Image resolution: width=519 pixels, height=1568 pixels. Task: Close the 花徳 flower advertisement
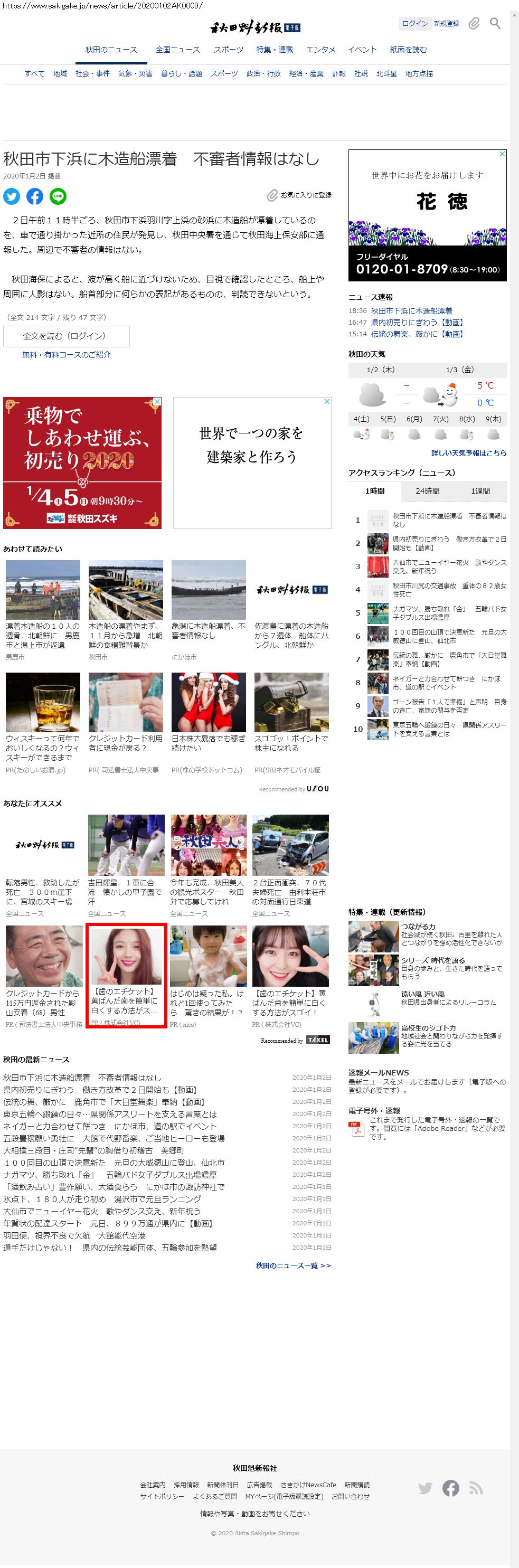tap(503, 154)
